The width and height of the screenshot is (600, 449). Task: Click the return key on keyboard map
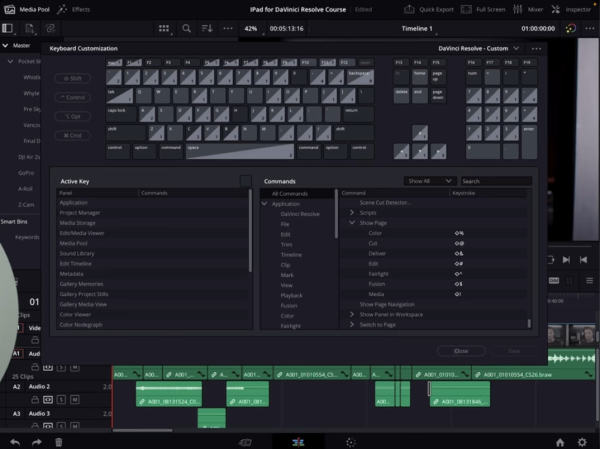[358, 114]
